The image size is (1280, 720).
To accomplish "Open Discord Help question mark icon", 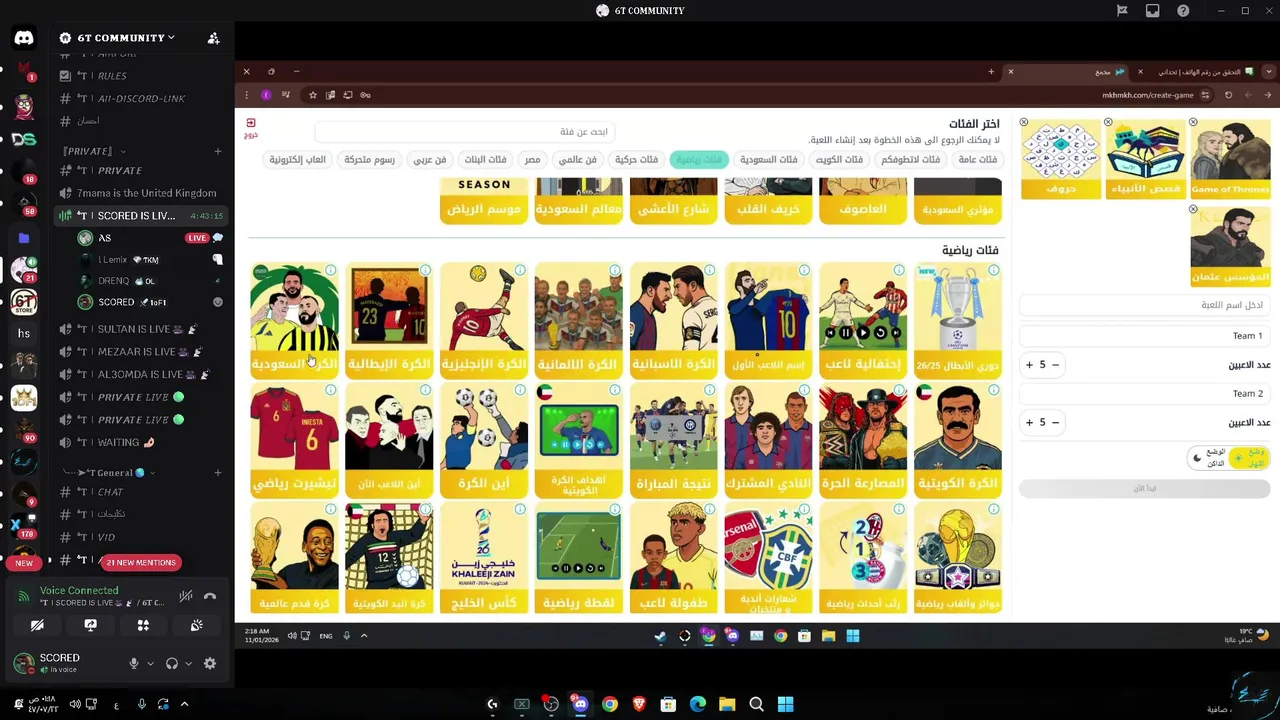I will point(1183,11).
